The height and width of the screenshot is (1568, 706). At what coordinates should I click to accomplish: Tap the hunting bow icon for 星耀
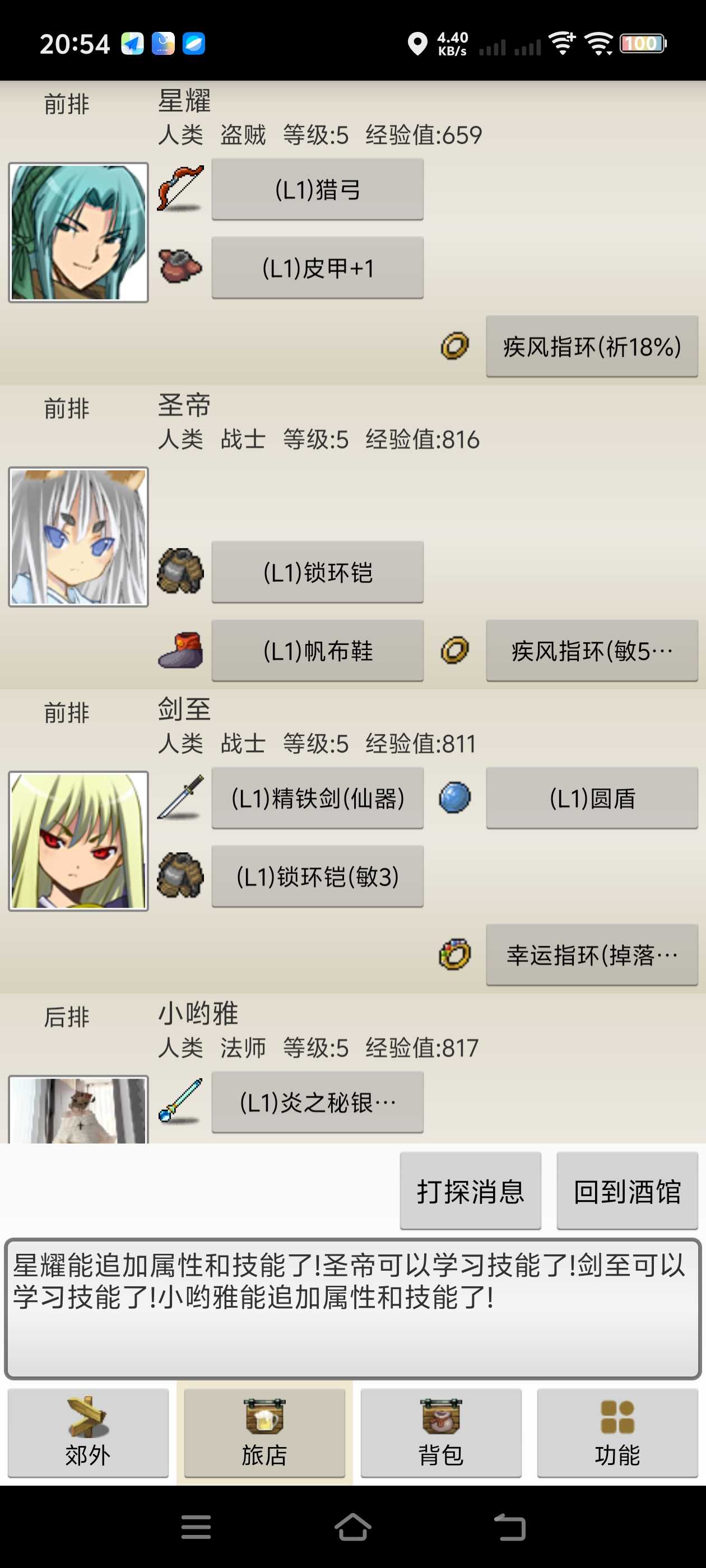[180, 189]
